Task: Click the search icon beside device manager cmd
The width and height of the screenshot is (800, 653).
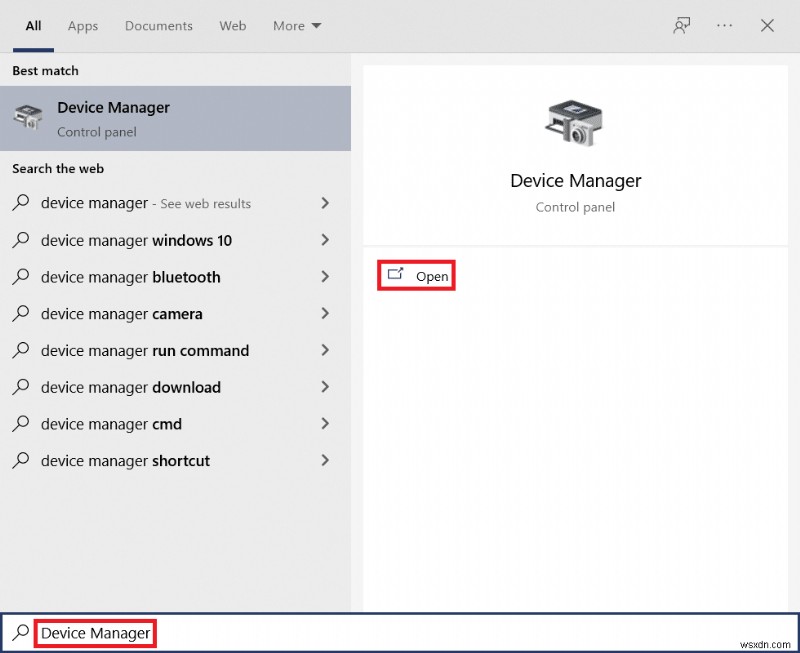Action: 20,424
